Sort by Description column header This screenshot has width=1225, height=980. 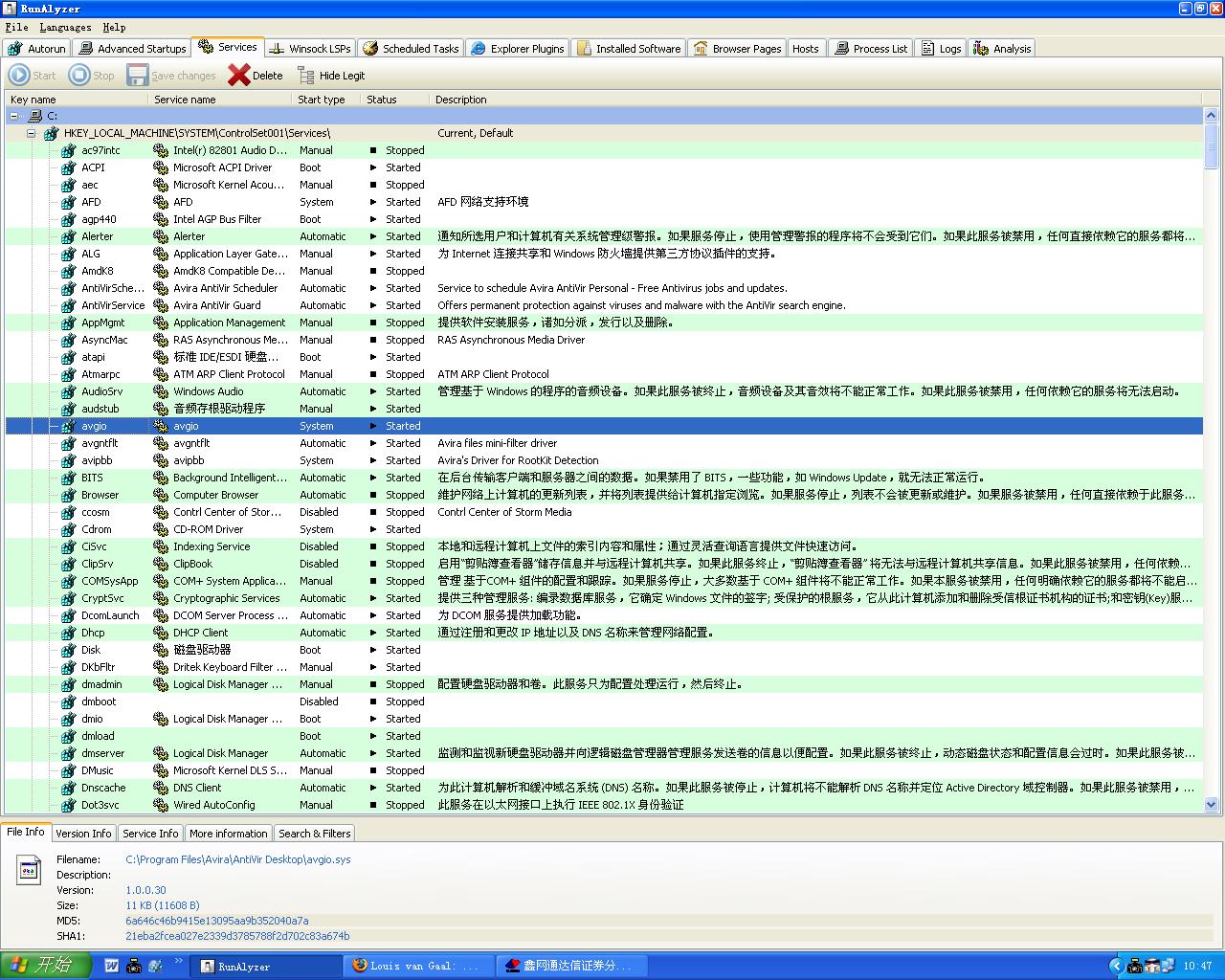(813, 100)
